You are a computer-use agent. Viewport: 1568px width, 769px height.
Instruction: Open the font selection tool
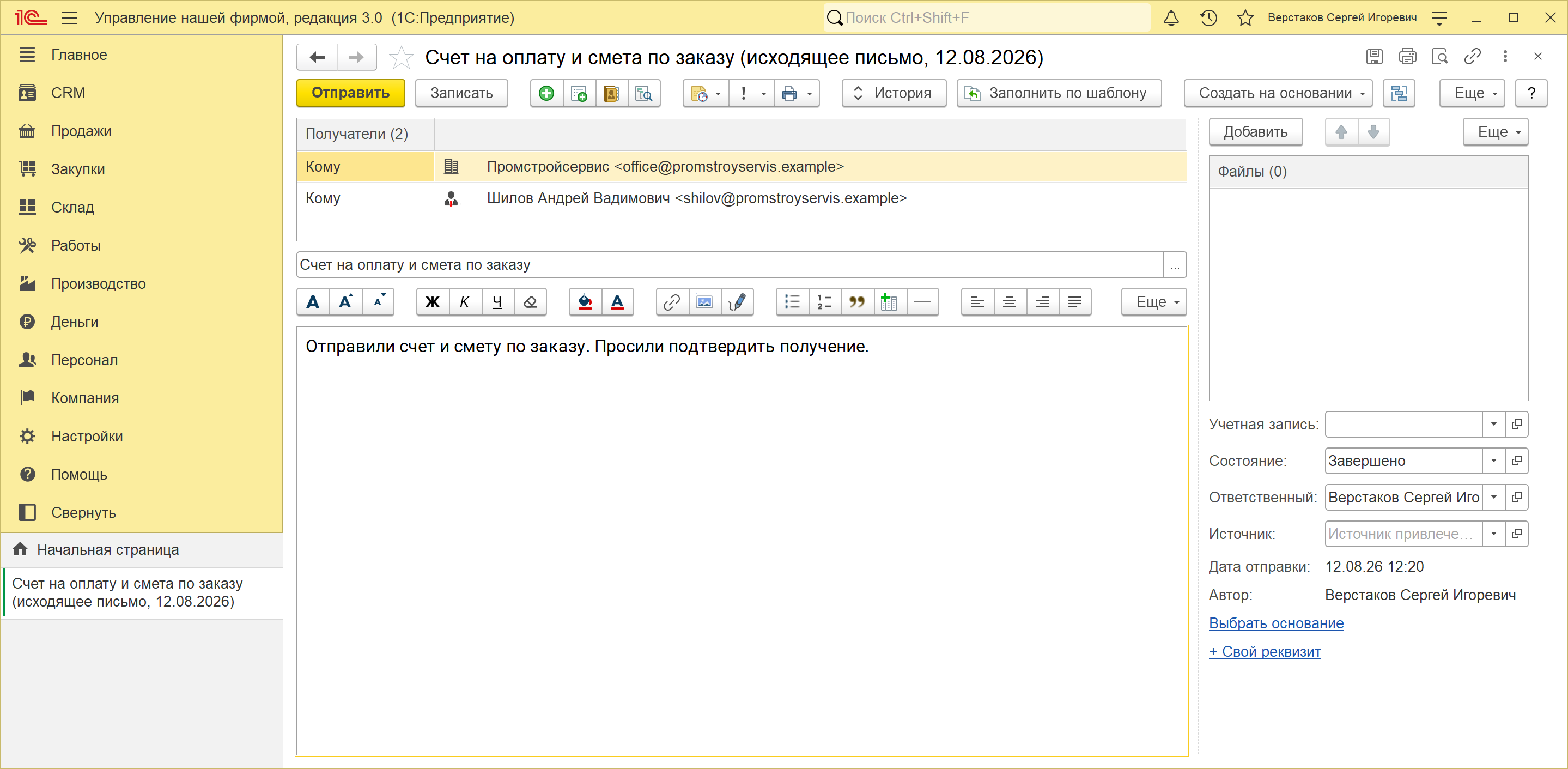[x=313, y=302]
